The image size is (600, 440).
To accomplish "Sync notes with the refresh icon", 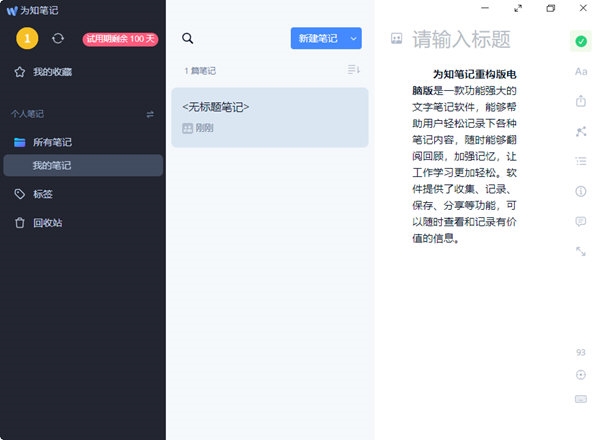I will coord(58,38).
